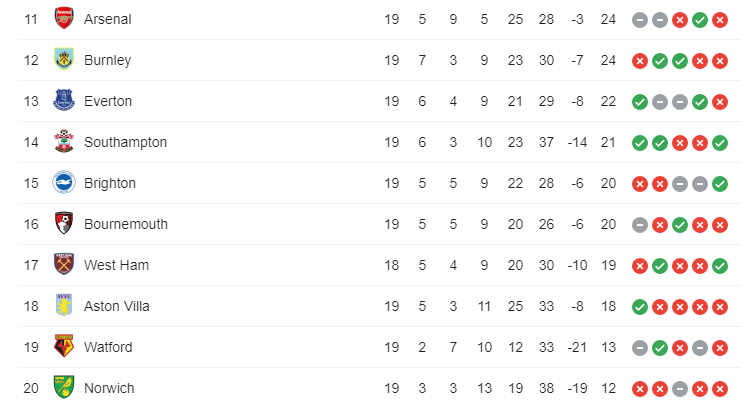Click Arsenal's most recent loss icon
The image size is (741, 419).
coord(720,20)
